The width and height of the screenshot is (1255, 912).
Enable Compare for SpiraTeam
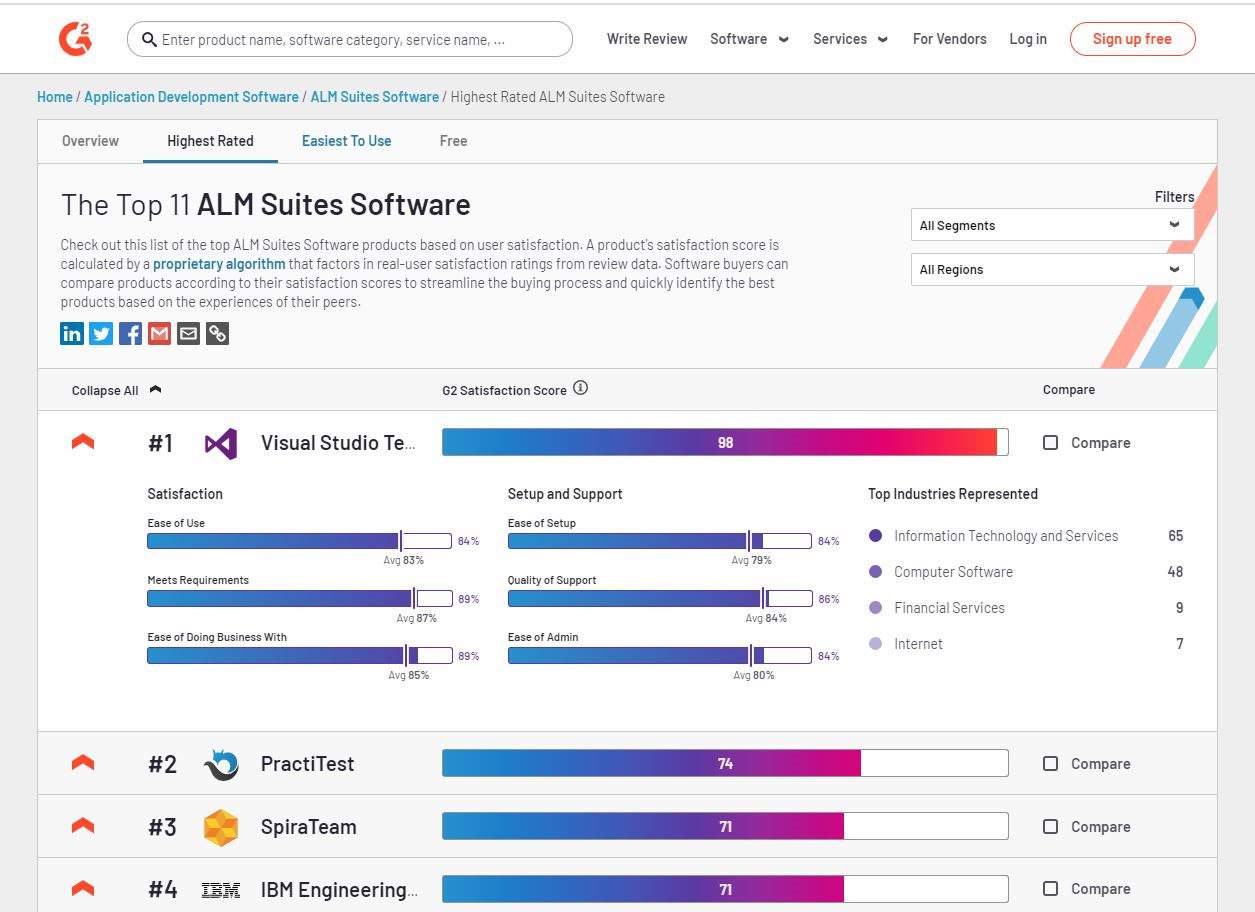(x=1050, y=827)
